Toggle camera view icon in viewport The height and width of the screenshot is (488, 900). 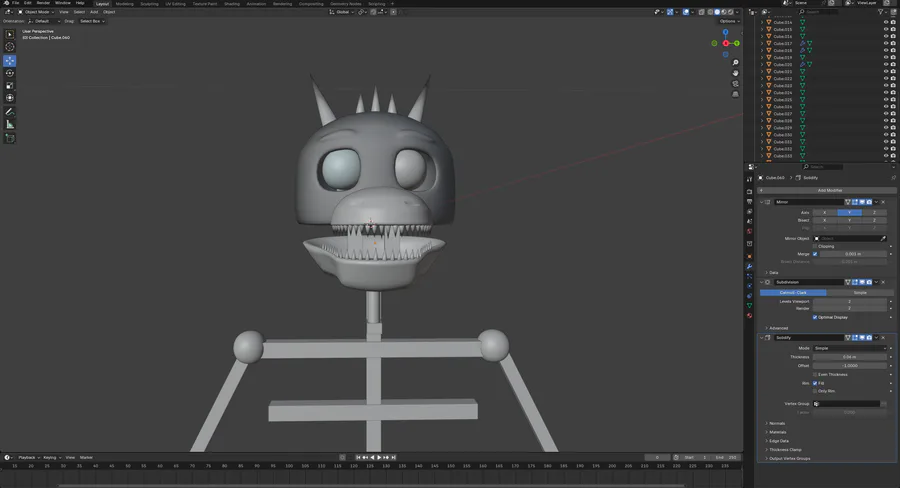coord(735,84)
